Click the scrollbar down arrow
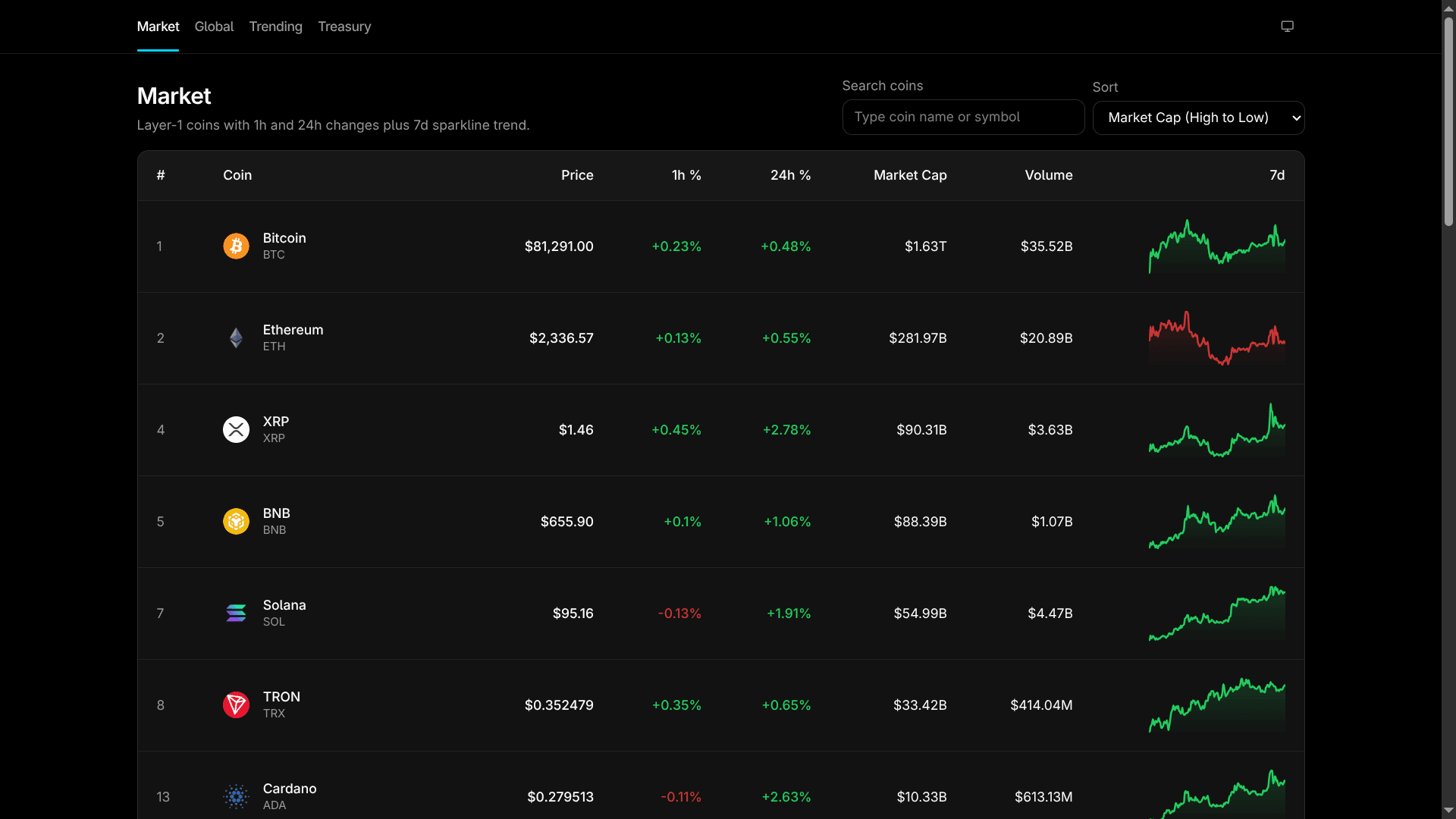The width and height of the screenshot is (1456, 819). tap(1448, 811)
